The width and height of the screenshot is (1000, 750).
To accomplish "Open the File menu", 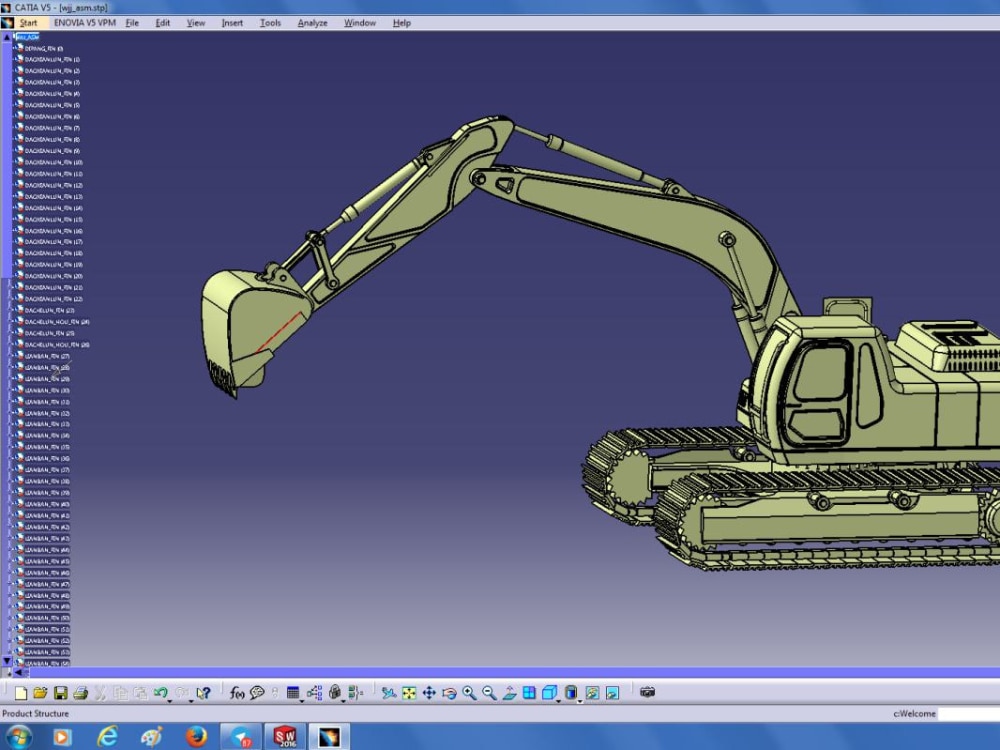I will (x=132, y=23).
